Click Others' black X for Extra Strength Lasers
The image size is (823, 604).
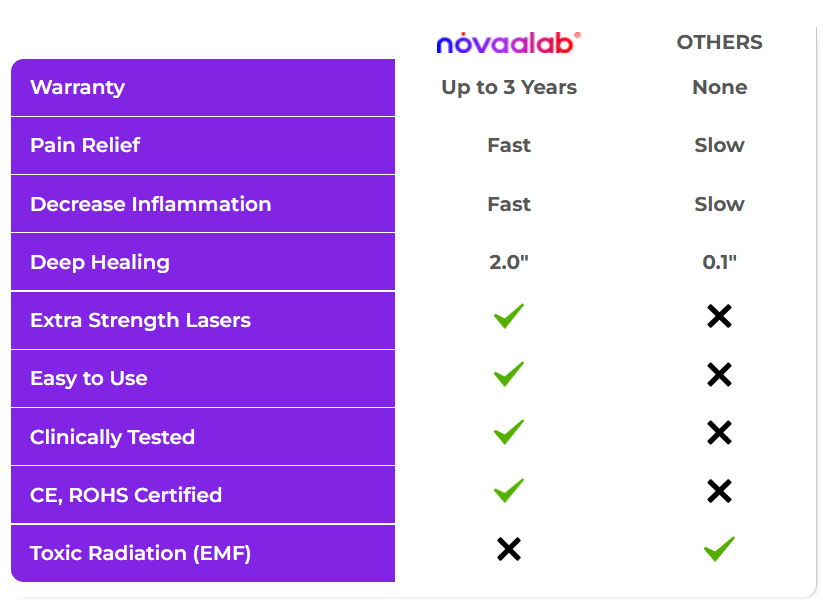click(719, 316)
